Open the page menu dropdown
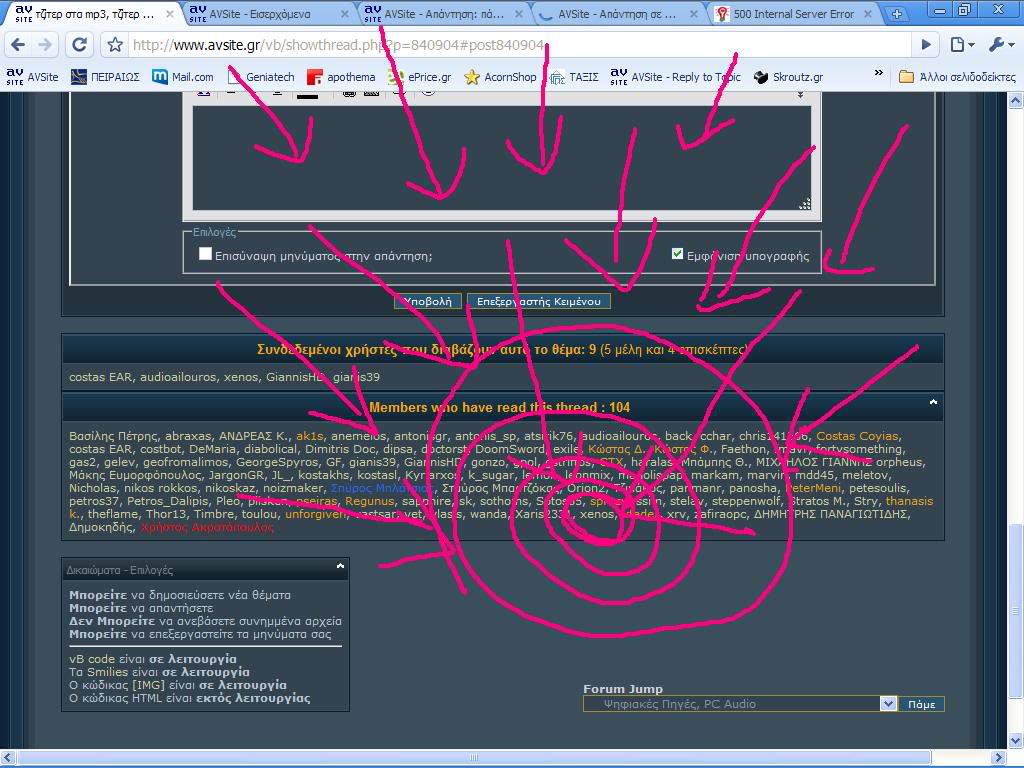Image resolution: width=1024 pixels, height=768 pixels. (x=963, y=44)
